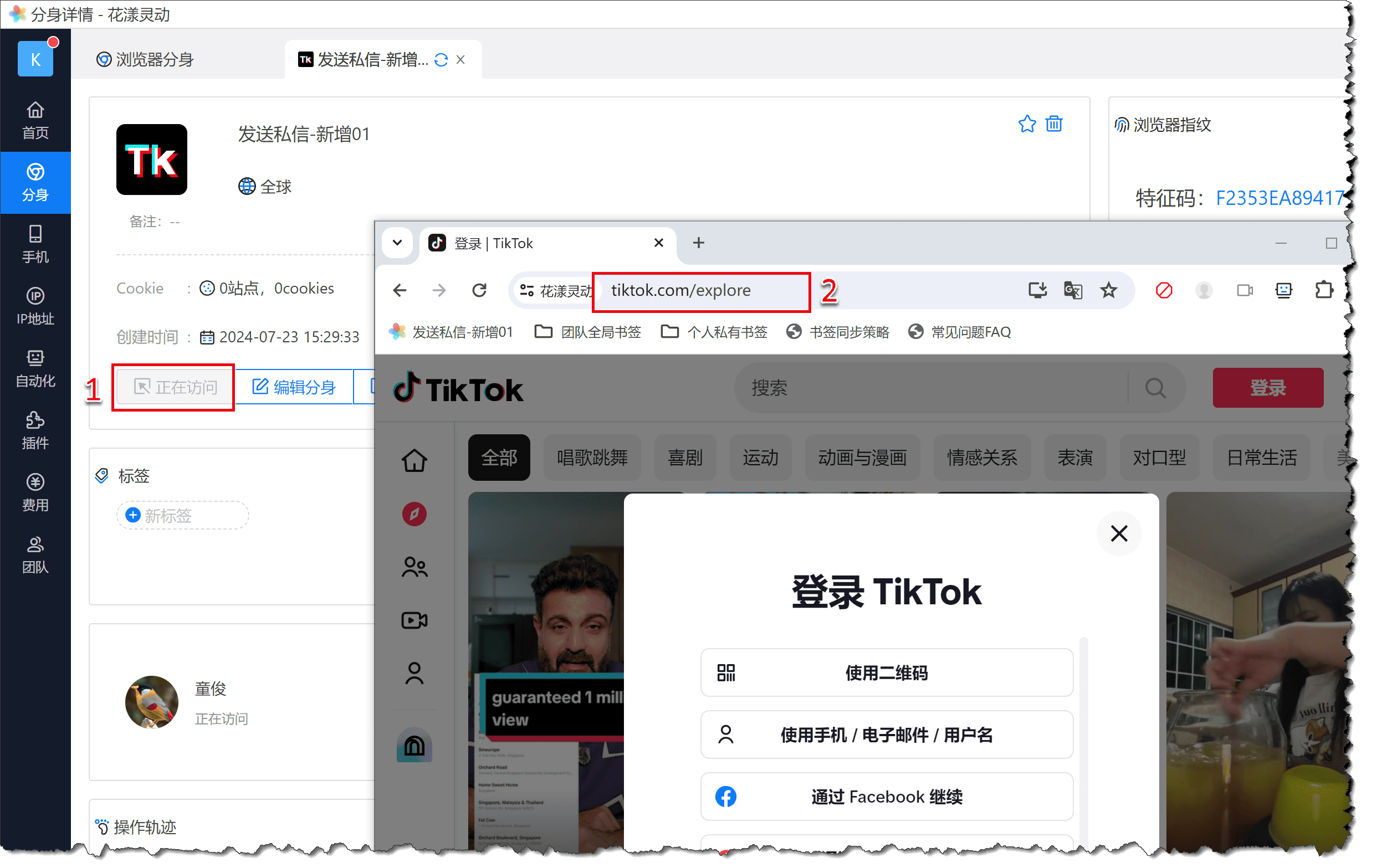Click the robot automation extension icon
Viewport: 1377px width, 868px height.
coord(1284,290)
